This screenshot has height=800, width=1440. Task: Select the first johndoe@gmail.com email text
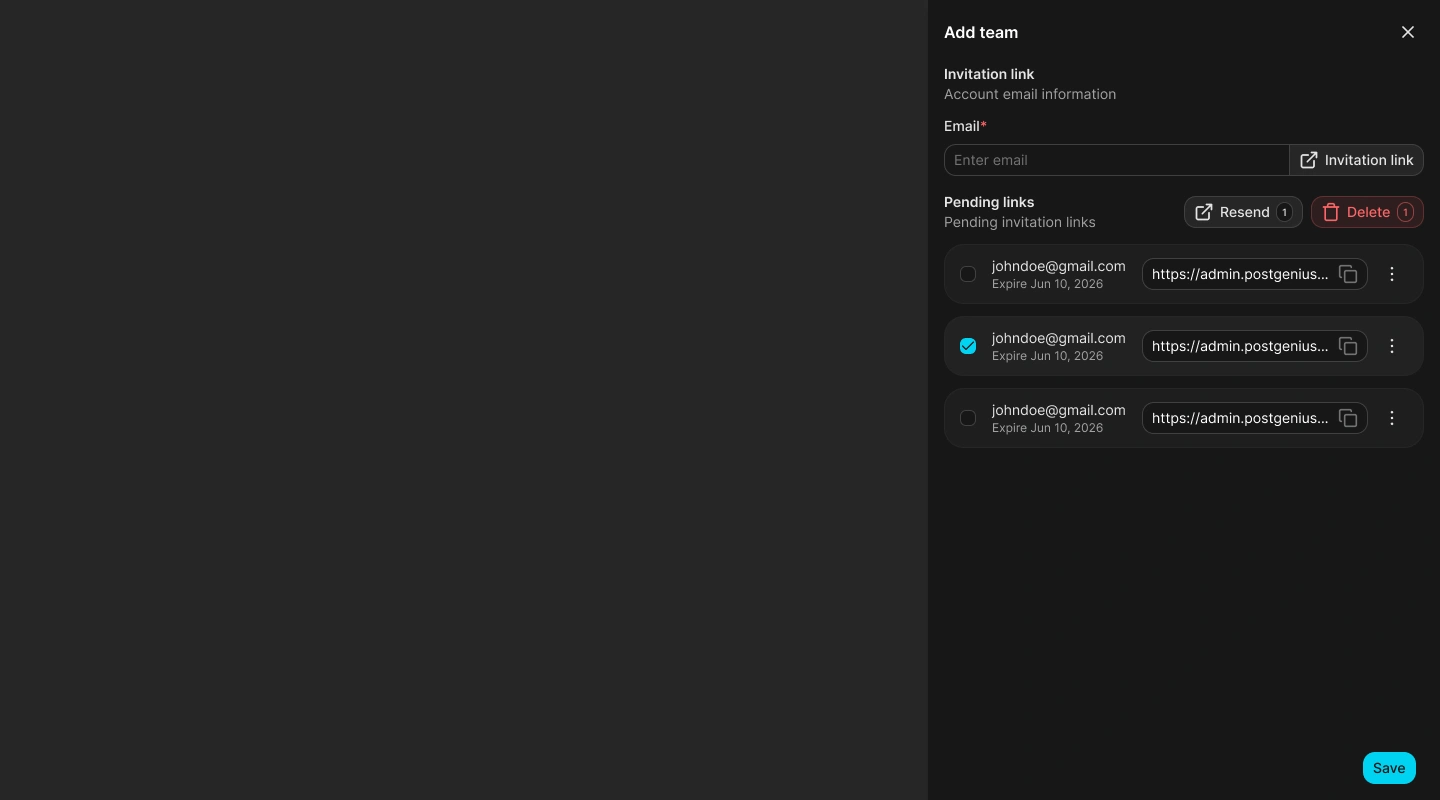1059,266
